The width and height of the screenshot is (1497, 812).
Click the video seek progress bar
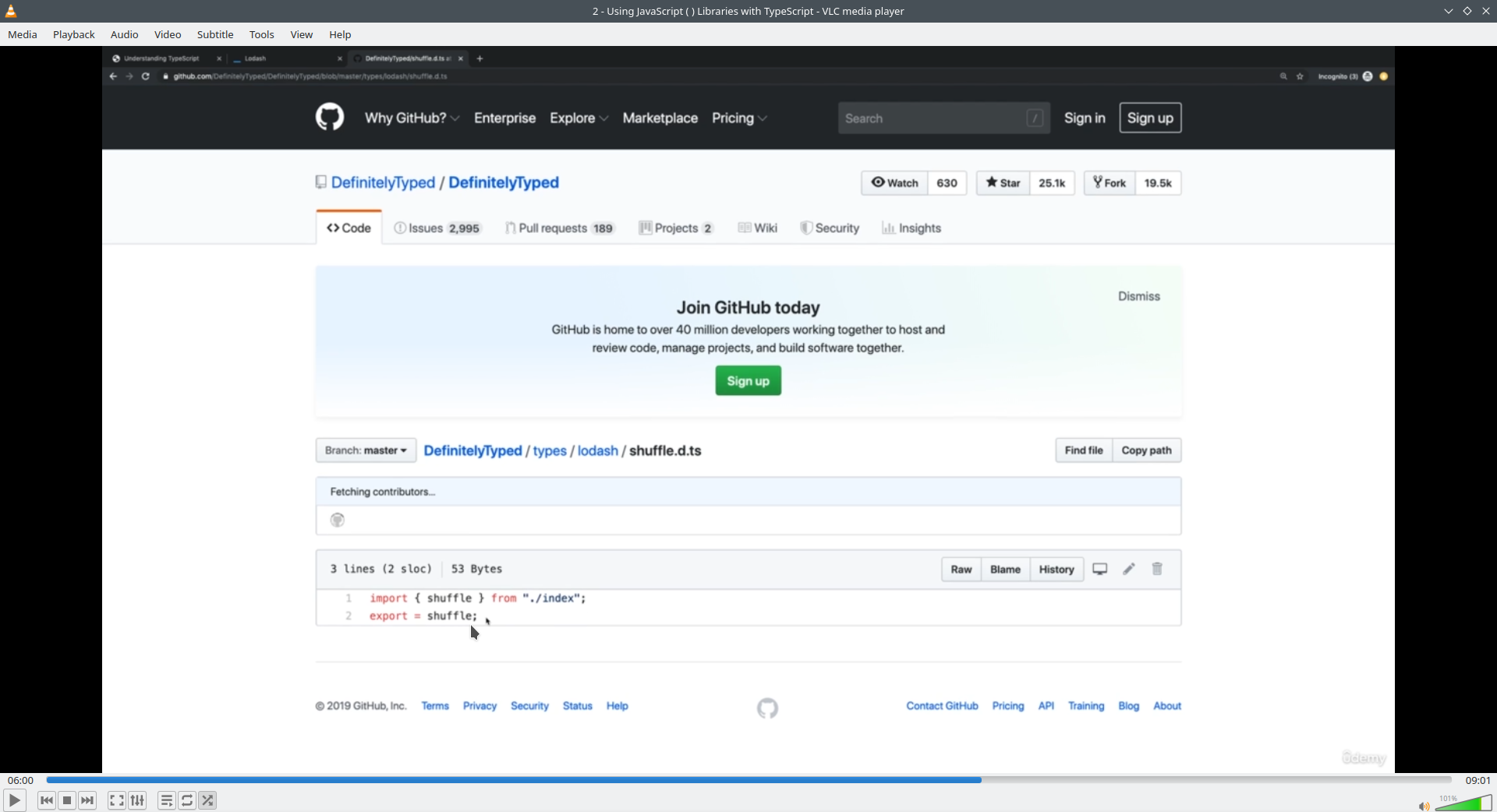[748, 779]
